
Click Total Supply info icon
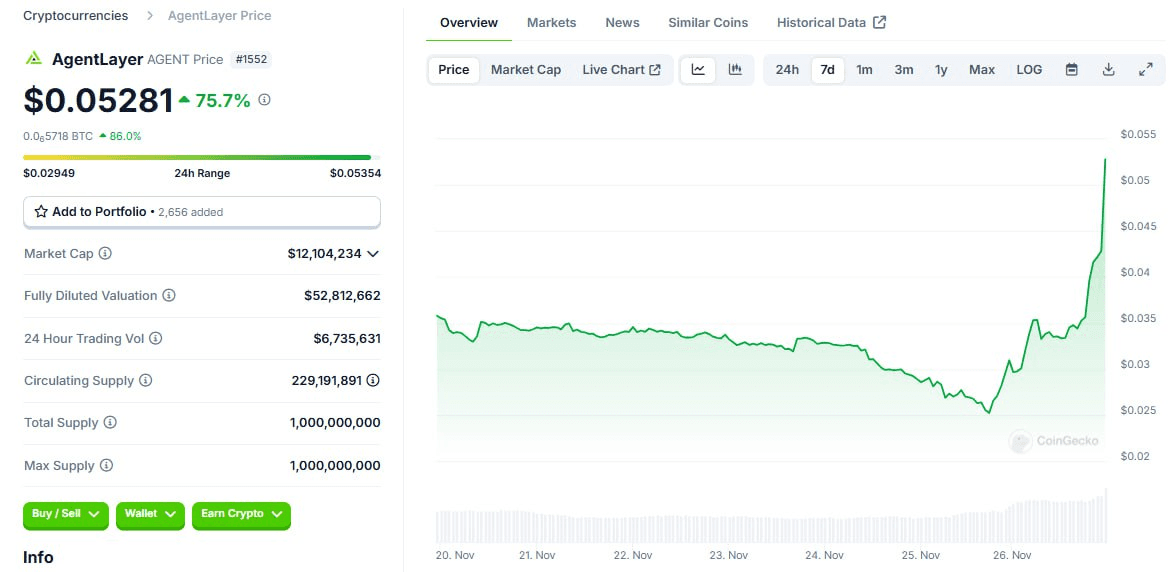pos(110,422)
